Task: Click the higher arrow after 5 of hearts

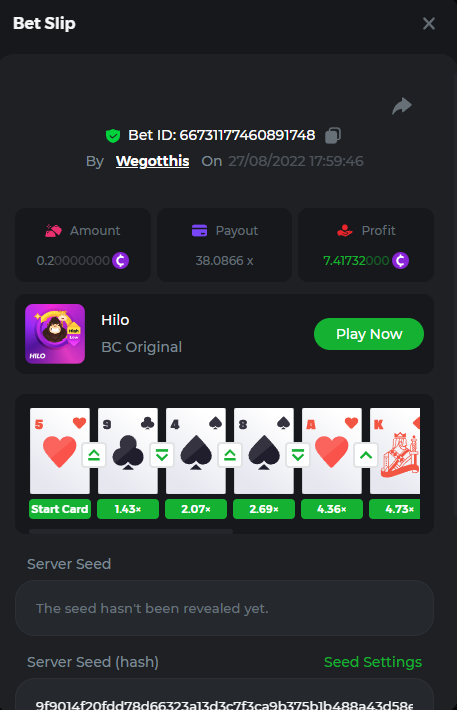Action: pos(94,455)
